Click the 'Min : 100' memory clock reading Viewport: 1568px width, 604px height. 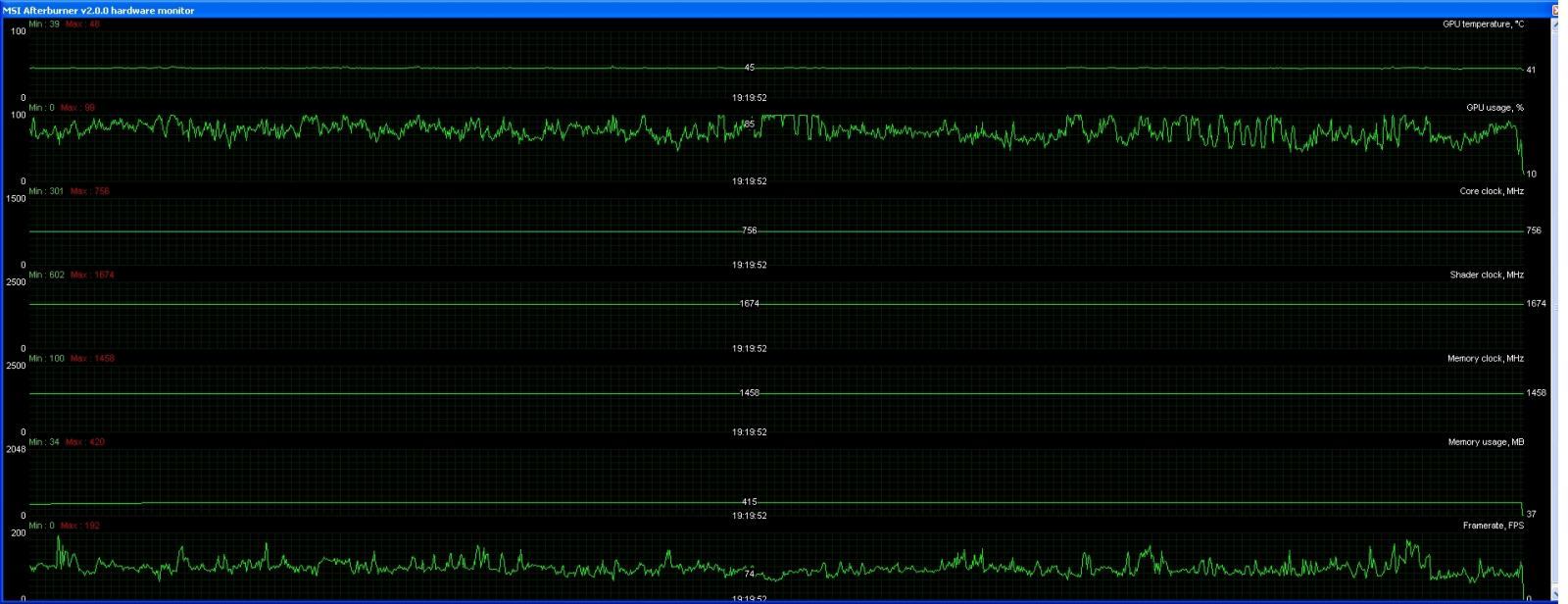click(46, 358)
